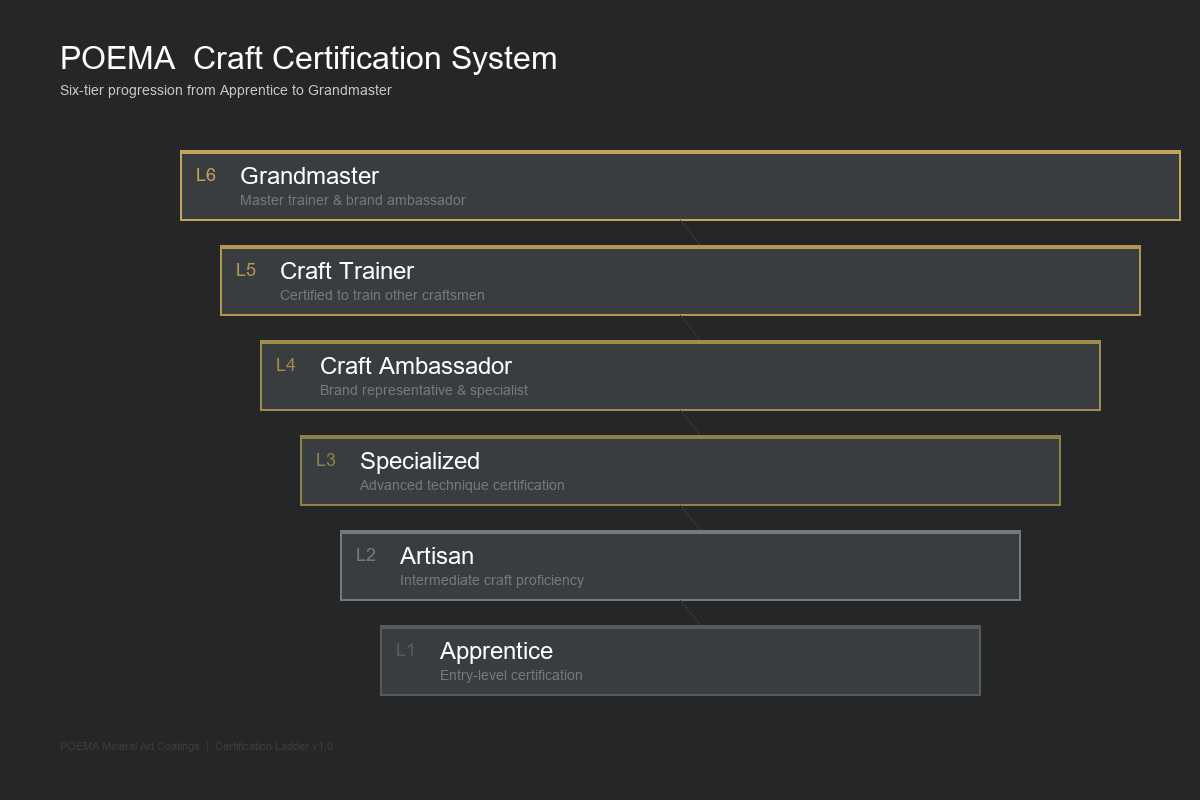Click the L4 level label
The image size is (1200, 800).
click(286, 366)
